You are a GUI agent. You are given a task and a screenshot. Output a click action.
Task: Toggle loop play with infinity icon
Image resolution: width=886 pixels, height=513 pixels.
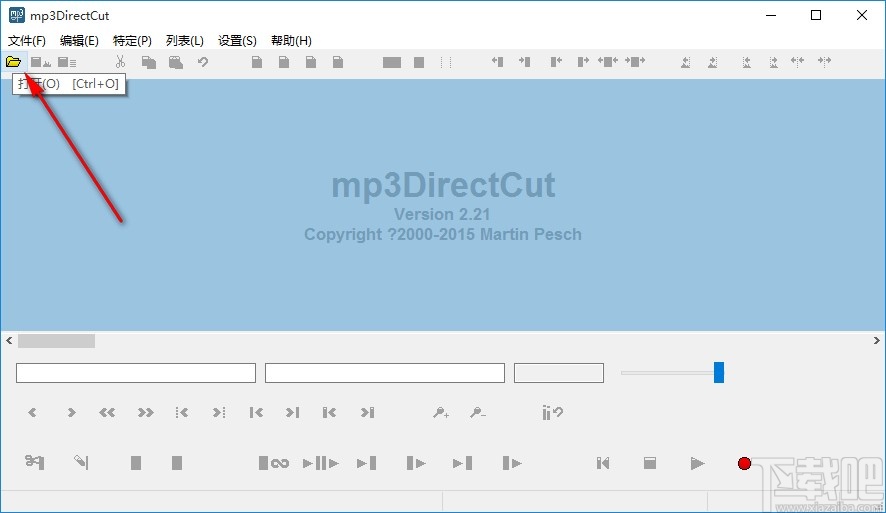coord(273,463)
